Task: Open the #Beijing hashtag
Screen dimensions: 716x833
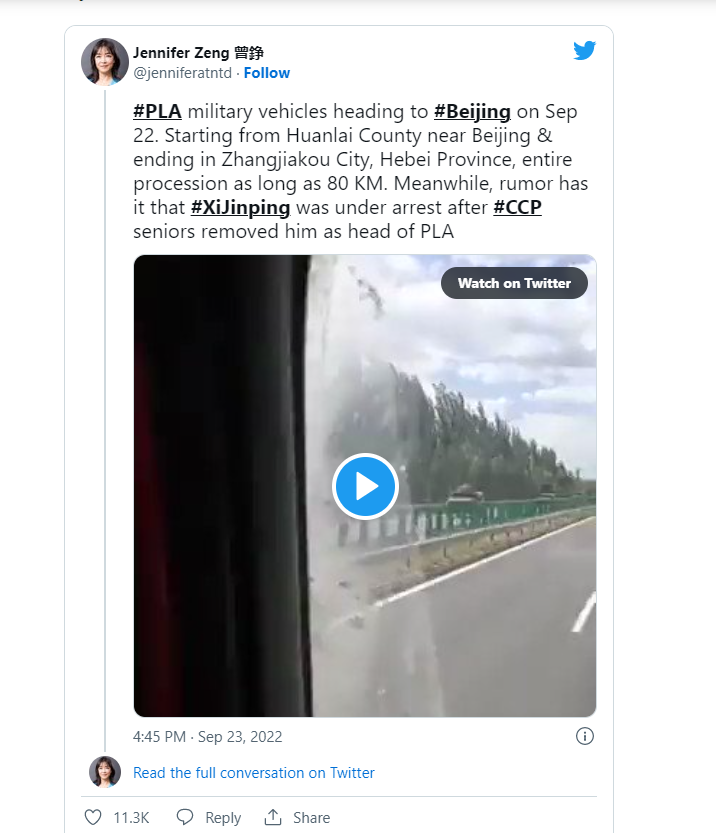Action: point(473,112)
